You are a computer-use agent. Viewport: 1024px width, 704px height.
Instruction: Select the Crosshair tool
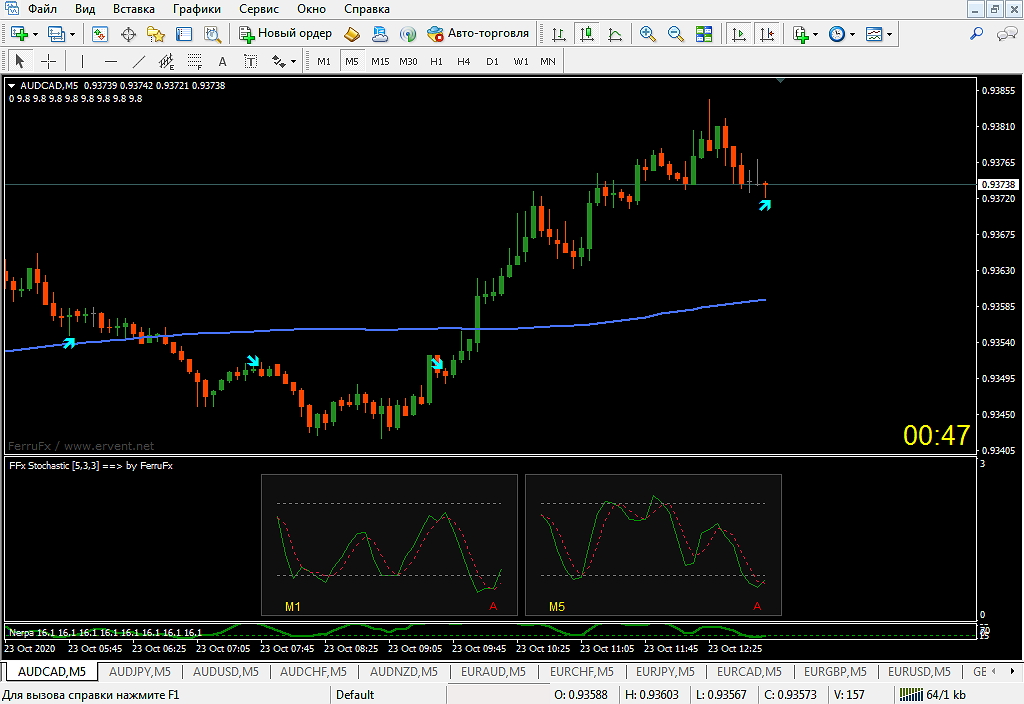(48, 61)
